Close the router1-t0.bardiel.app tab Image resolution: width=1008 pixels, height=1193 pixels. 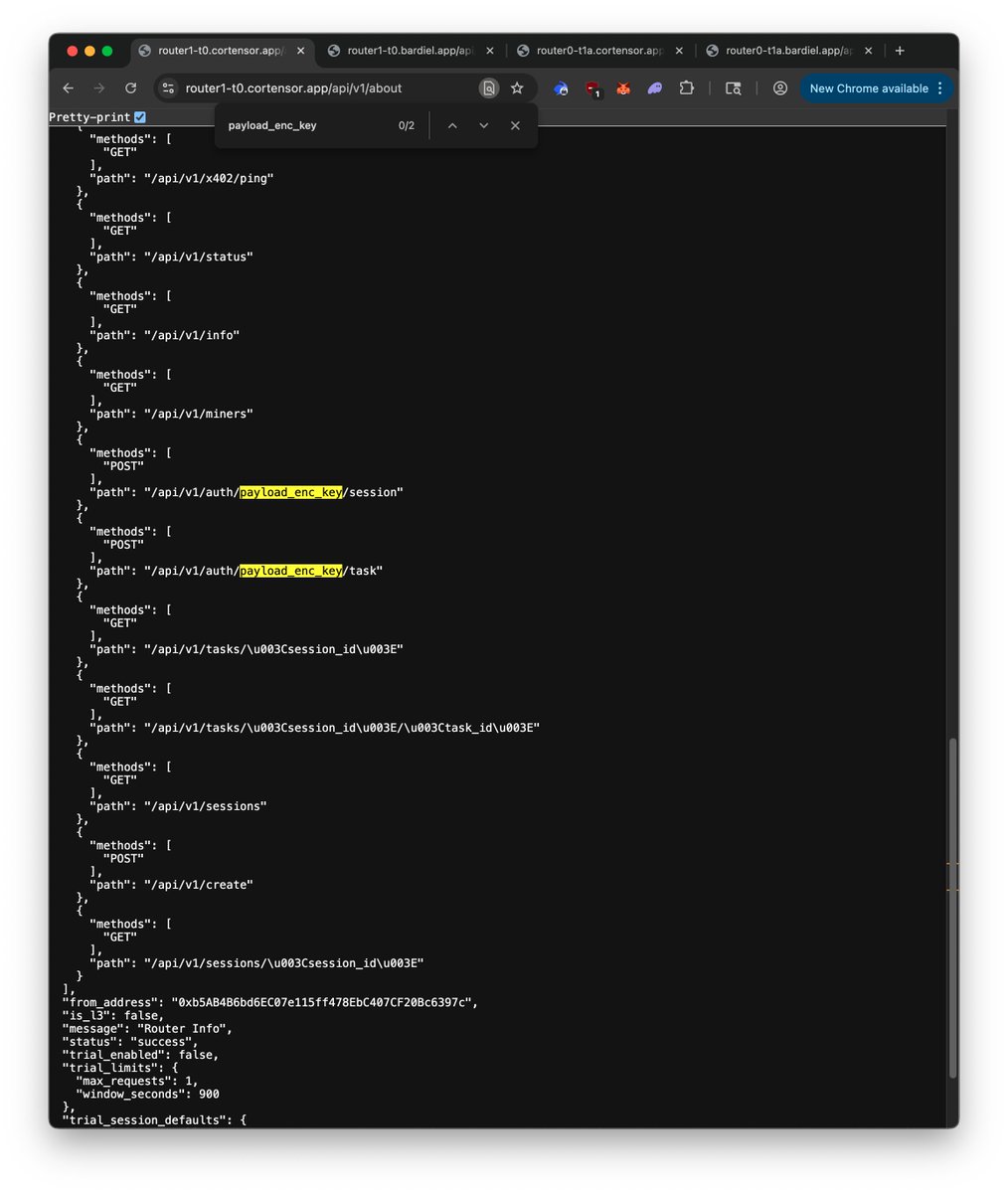pos(489,51)
